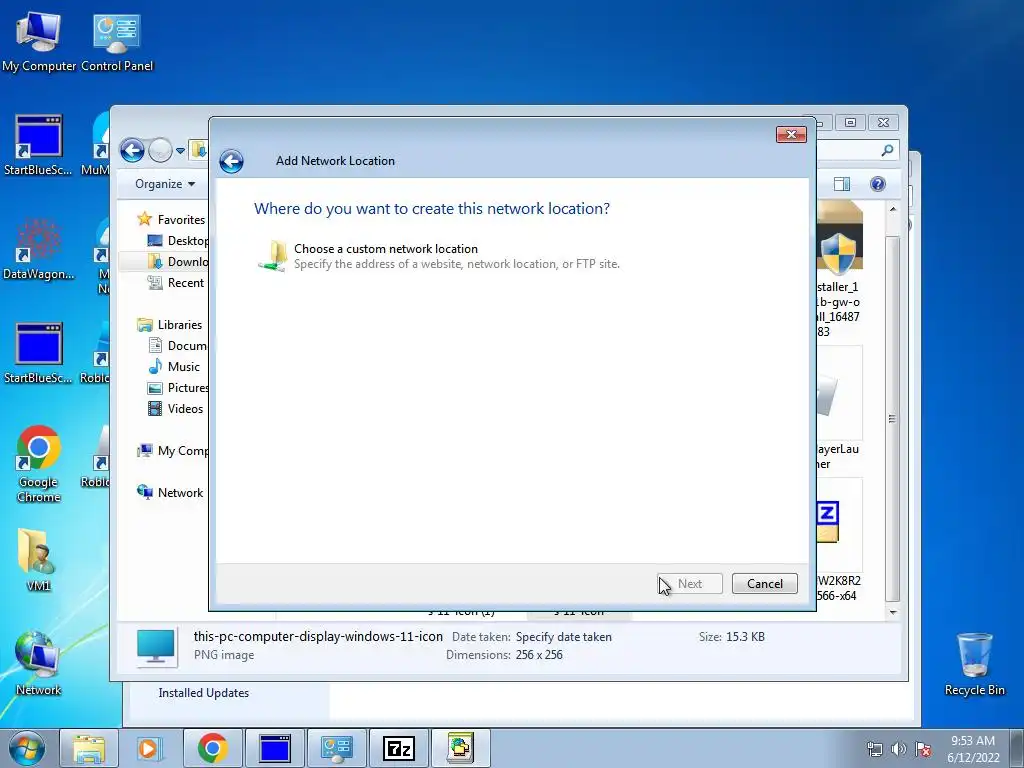The height and width of the screenshot is (768, 1024).
Task: Click Explorer scrollbar up arrow
Action: click(893, 209)
